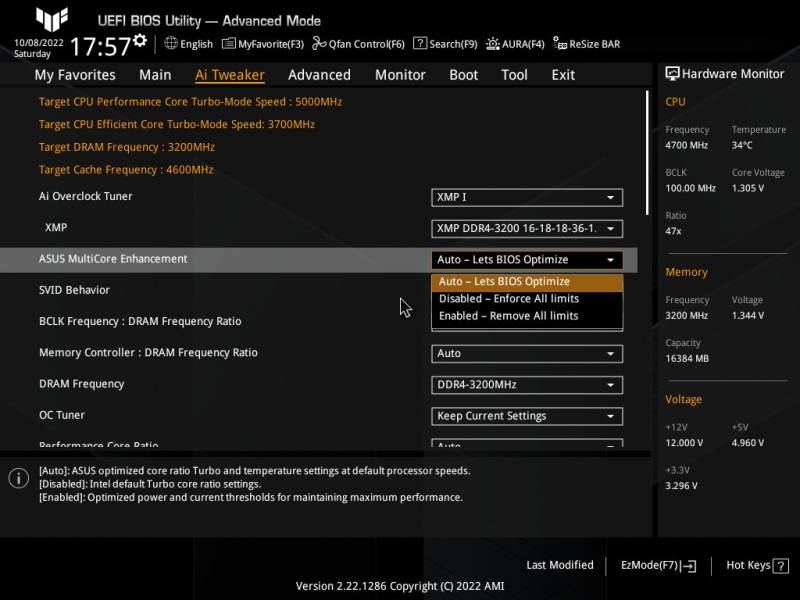This screenshot has height=600, width=800.
Task: Click the globe language icon
Action: [x=171, y=43]
